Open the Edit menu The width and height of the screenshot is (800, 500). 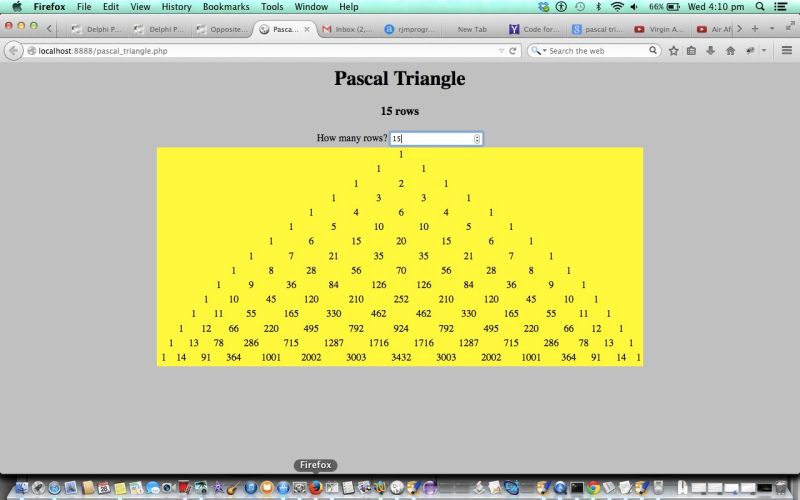pos(111,7)
